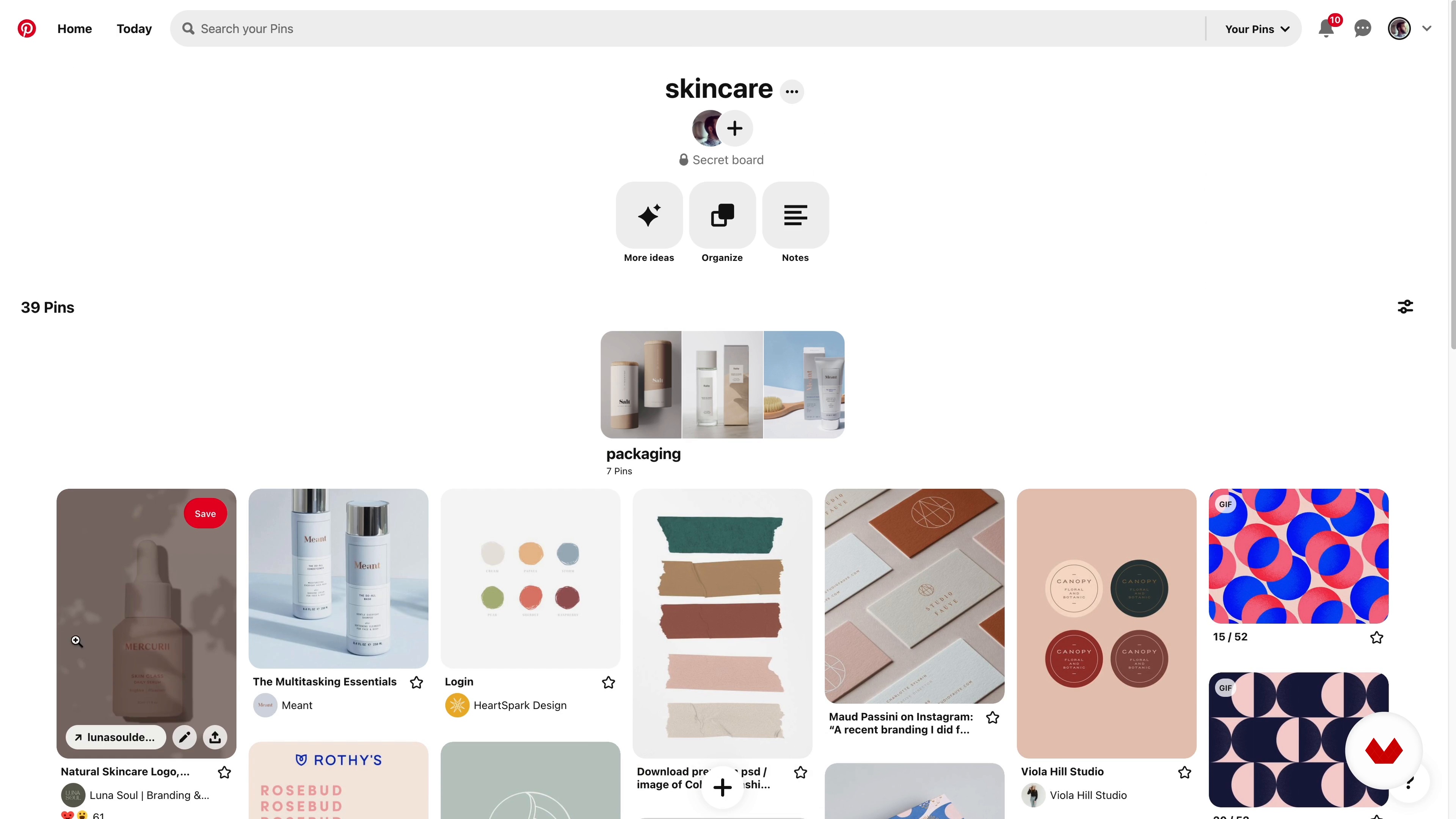Invite collaborators with the plus icon
The height and width of the screenshot is (819, 1456).
point(735,128)
